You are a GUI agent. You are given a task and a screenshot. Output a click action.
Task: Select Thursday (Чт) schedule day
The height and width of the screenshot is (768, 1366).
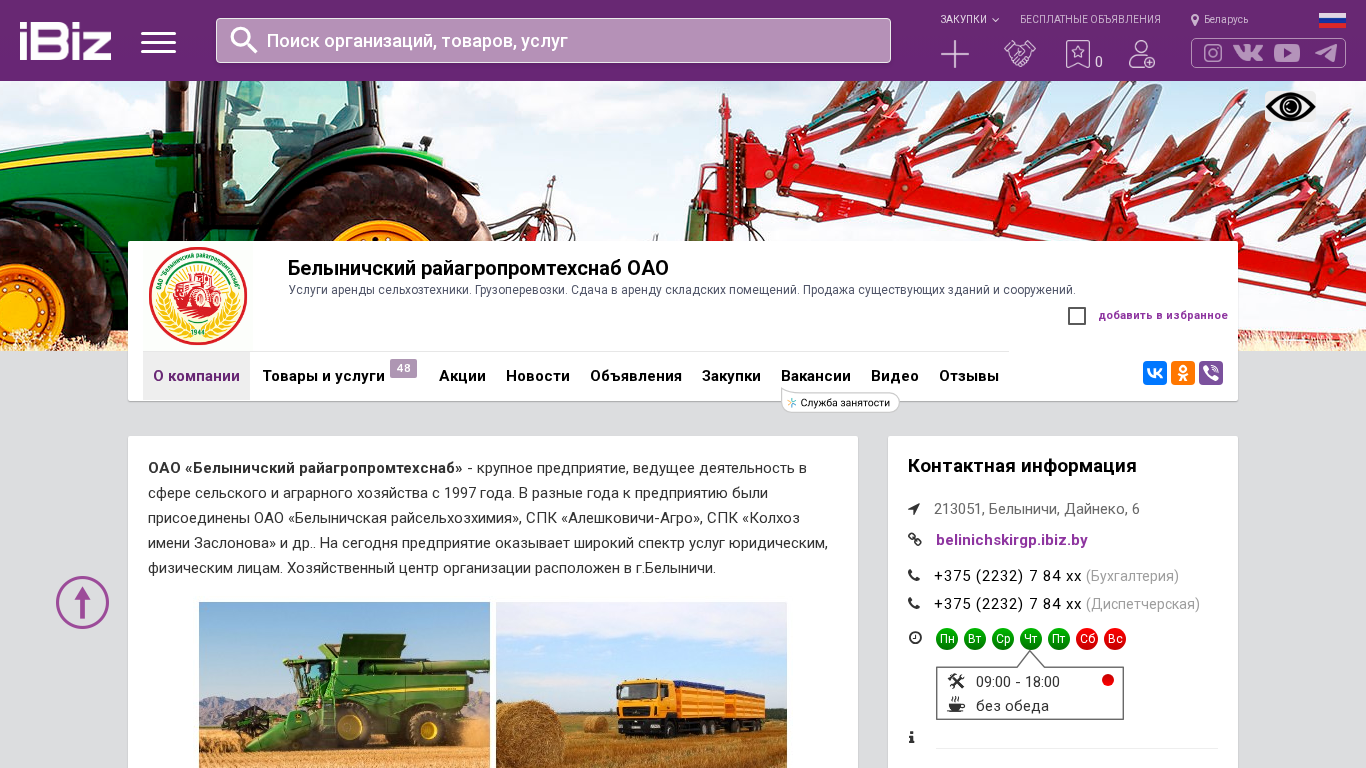(1031, 639)
